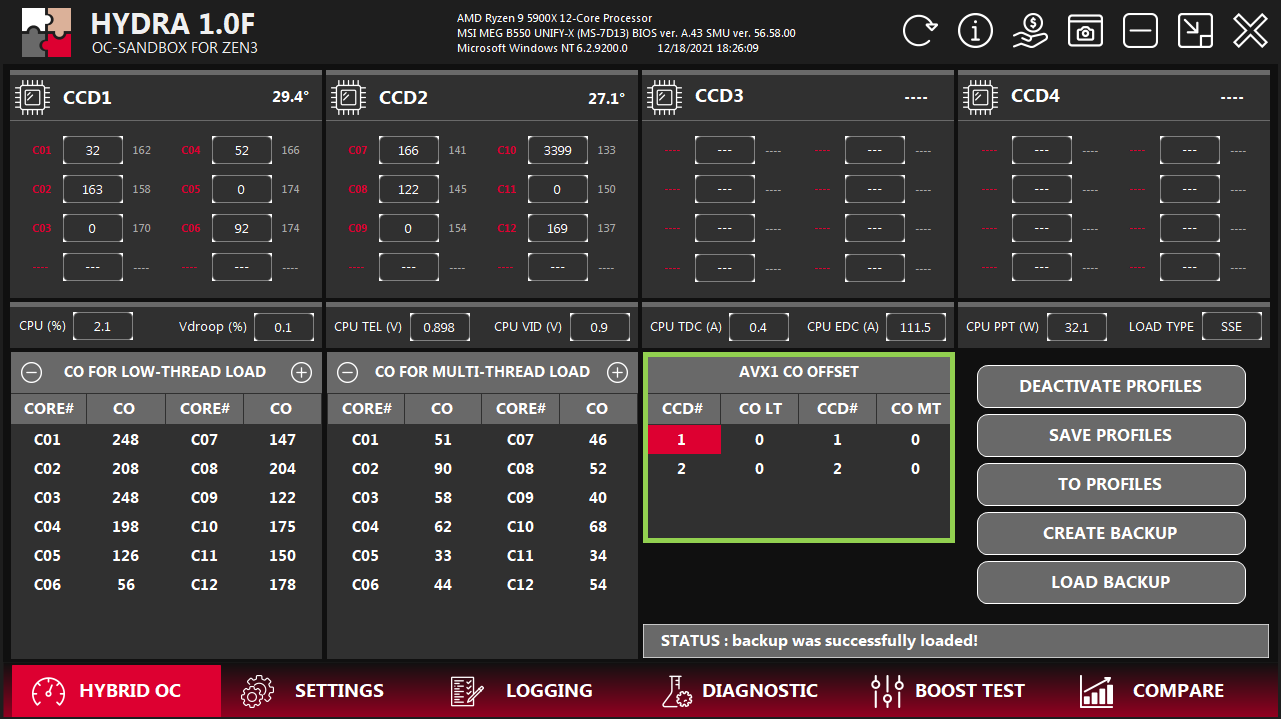The height and width of the screenshot is (720, 1281).
Task: Click multi-thread CO value 33 for C05
Action: point(442,556)
